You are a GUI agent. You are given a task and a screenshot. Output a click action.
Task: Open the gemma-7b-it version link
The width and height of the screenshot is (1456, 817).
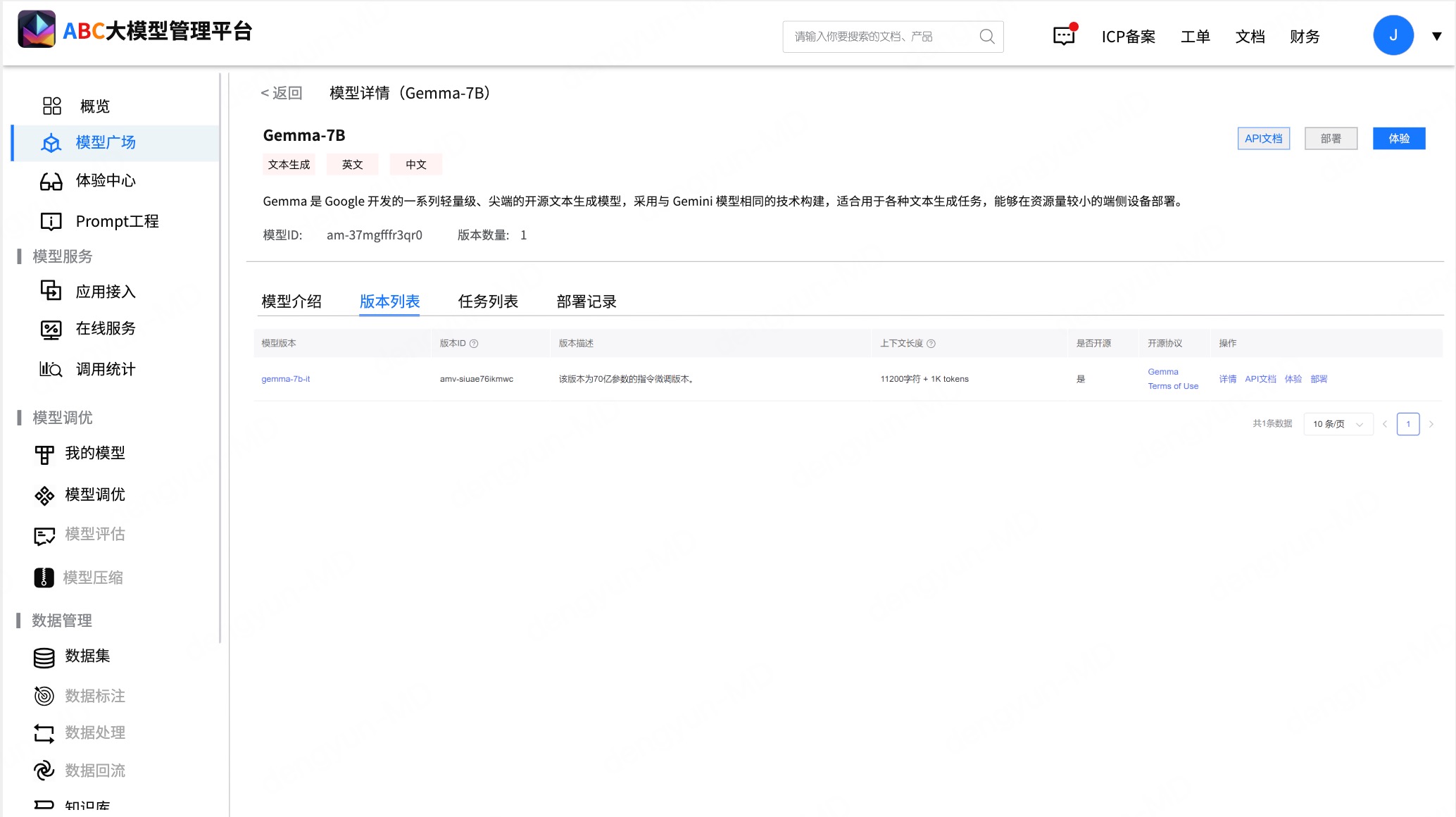[x=286, y=379]
